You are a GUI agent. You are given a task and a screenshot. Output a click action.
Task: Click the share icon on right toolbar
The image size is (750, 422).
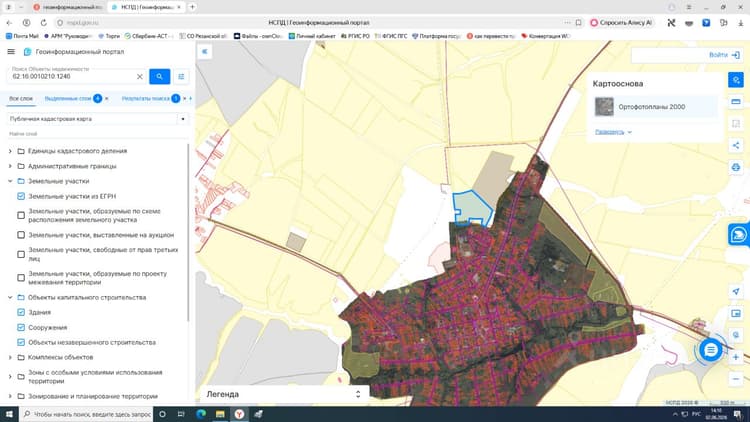point(736,145)
